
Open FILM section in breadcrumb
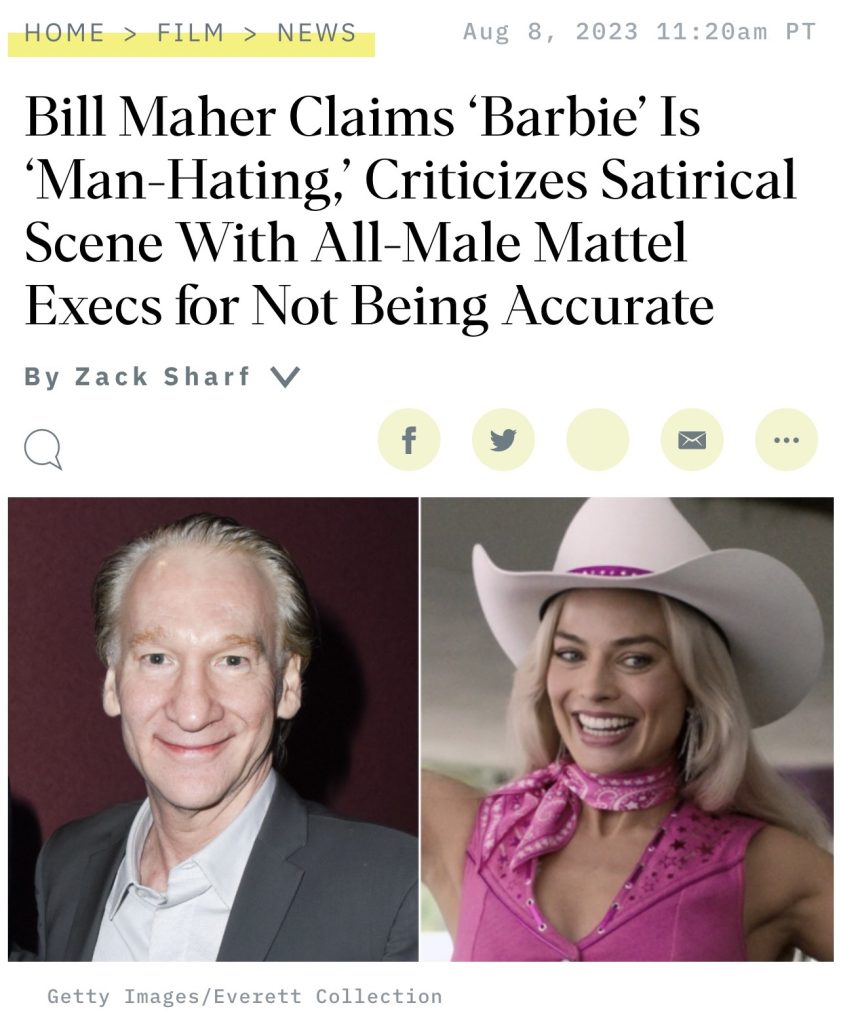190,32
